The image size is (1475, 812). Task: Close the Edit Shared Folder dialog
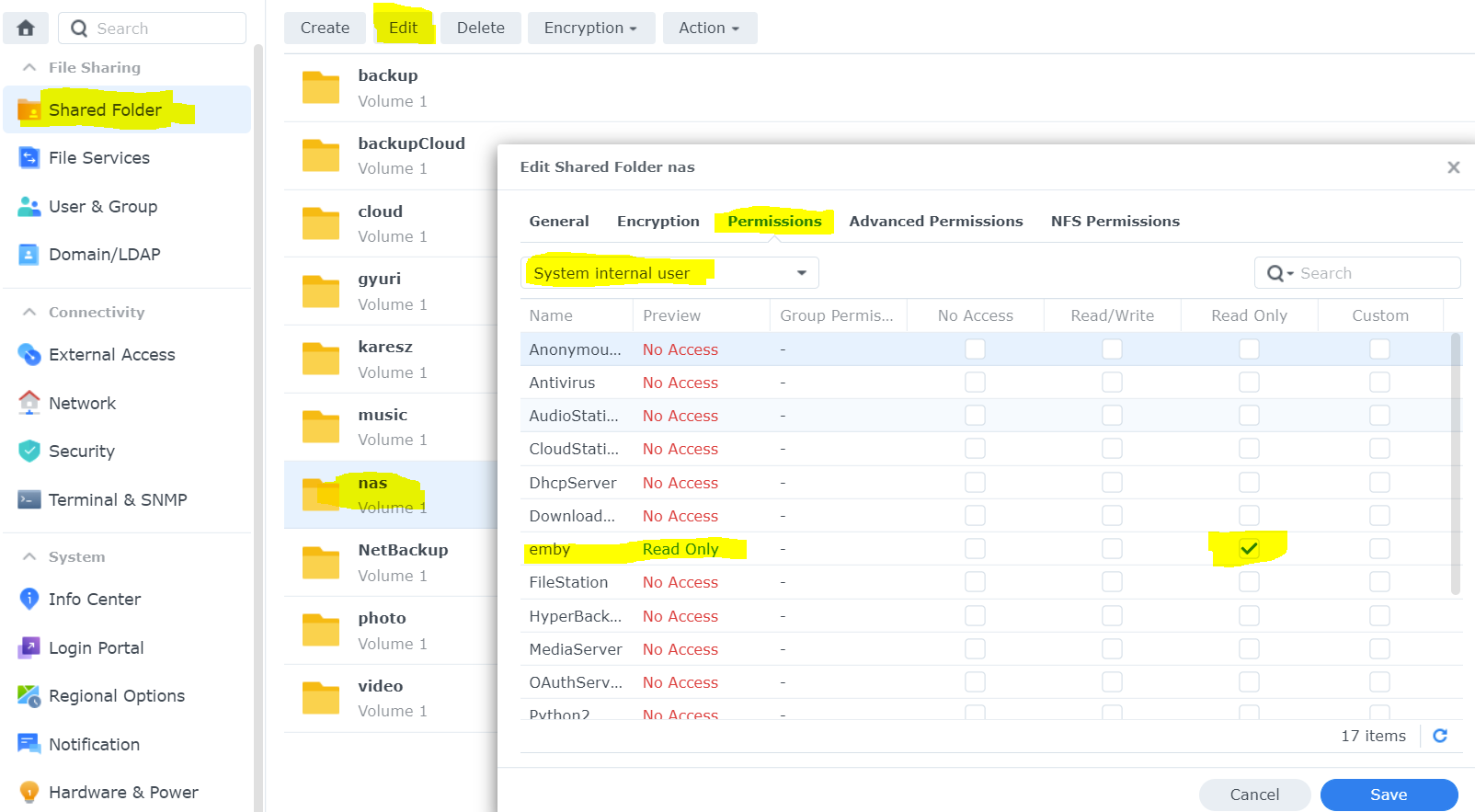[1453, 167]
